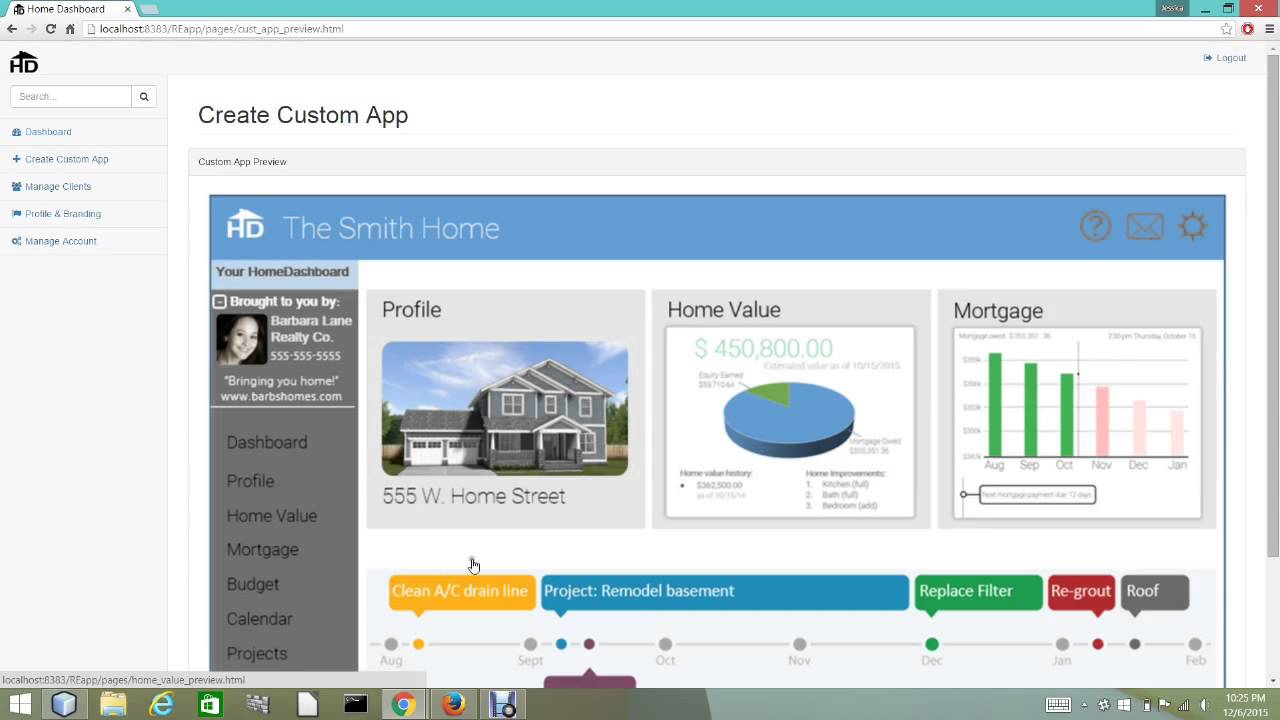Click the help question mark icon in preview

click(x=1096, y=226)
